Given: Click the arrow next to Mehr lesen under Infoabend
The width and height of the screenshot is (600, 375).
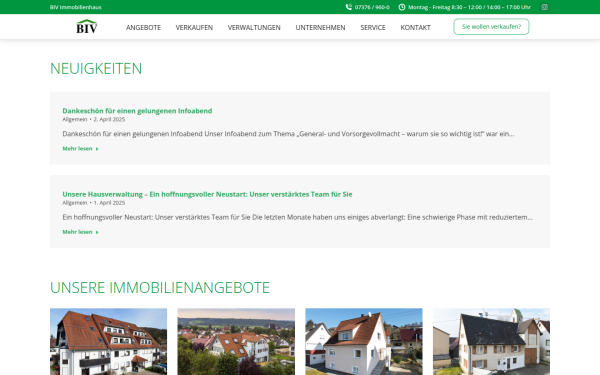Looking at the screenshot, I should click(97, 149).
